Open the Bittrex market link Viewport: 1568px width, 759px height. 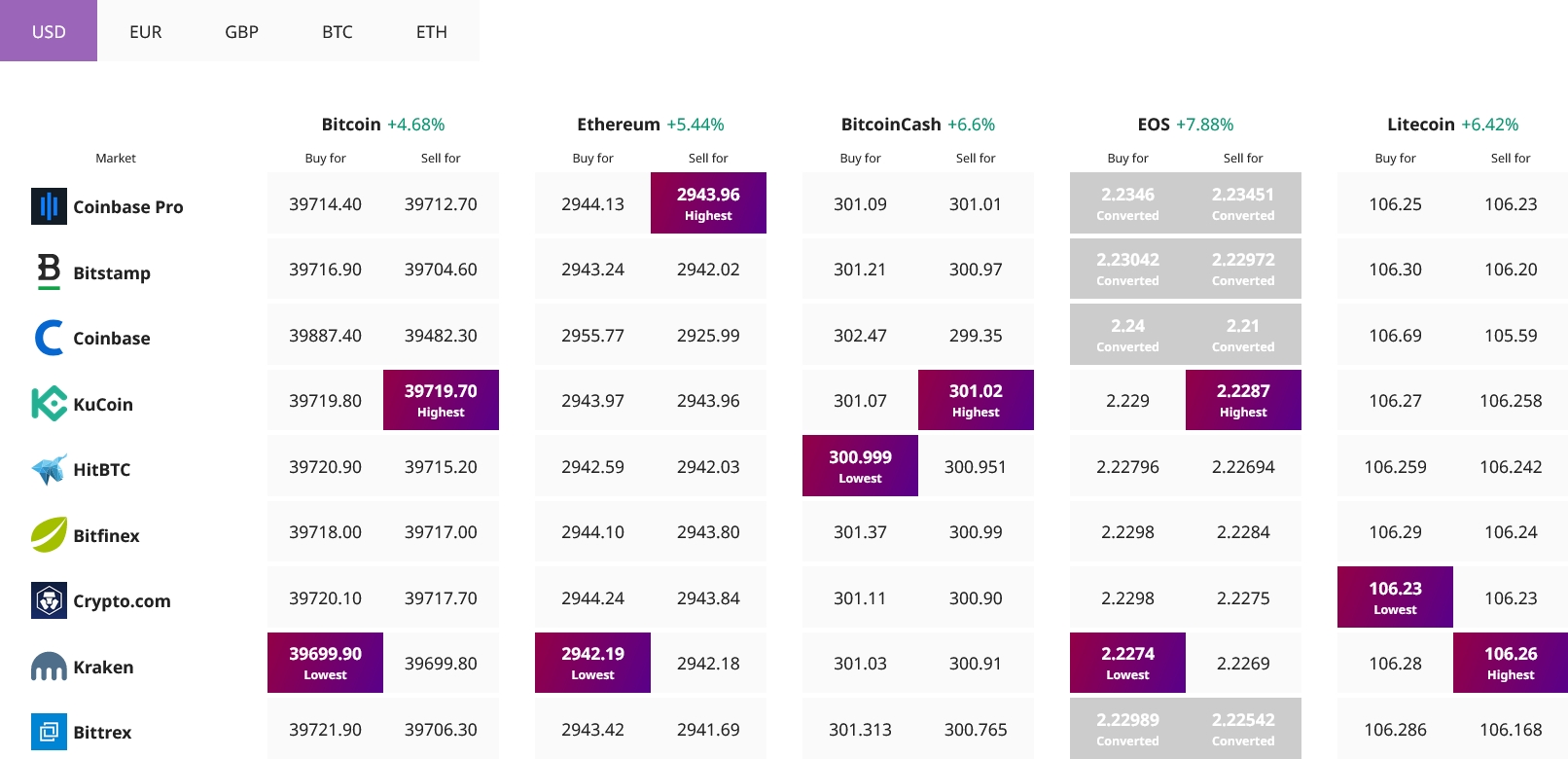coord(102,732)
